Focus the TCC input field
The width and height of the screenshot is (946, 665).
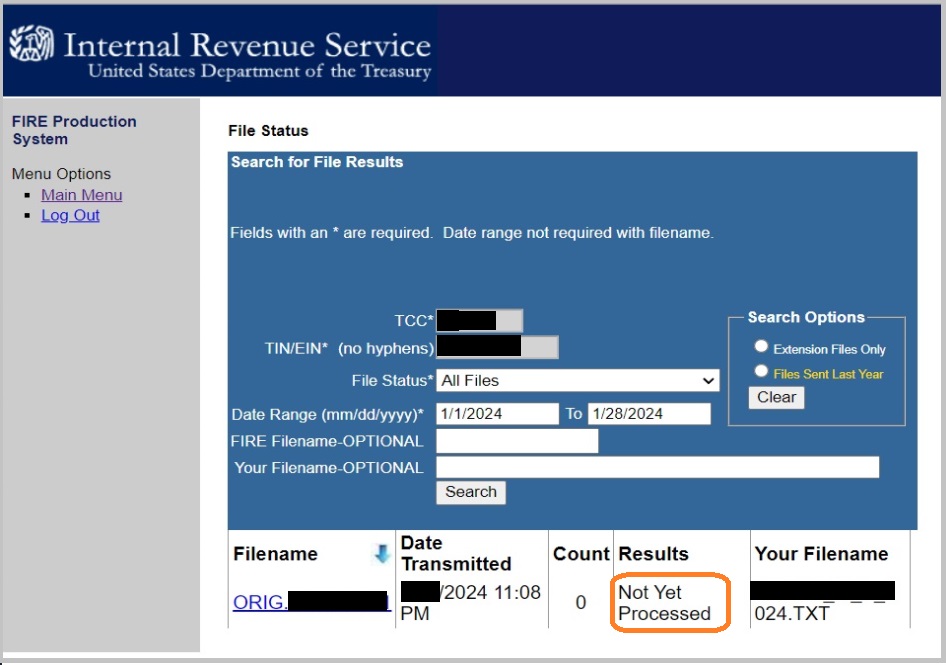(x=479, y=321)
